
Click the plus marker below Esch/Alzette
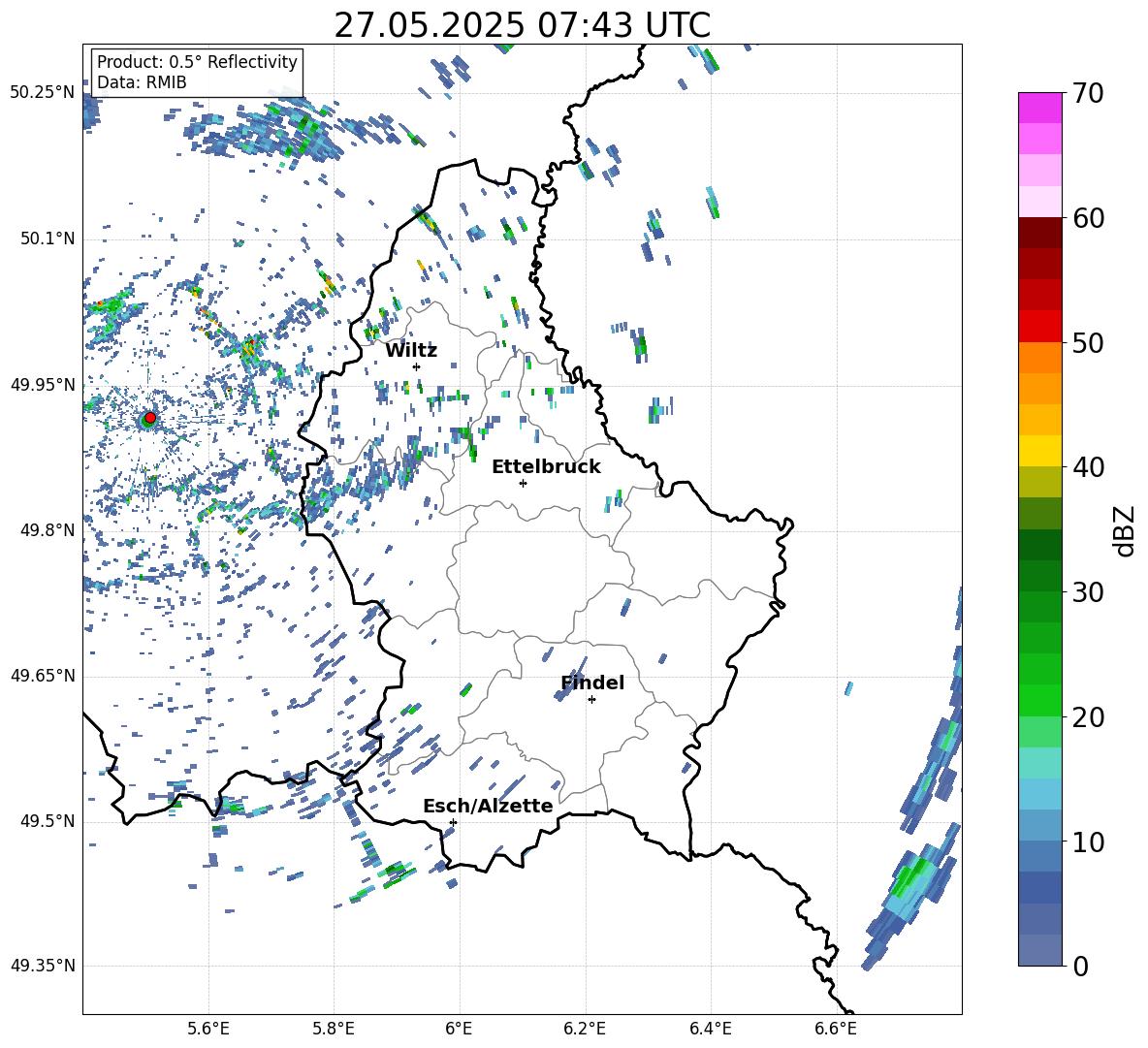click(453, 822)
